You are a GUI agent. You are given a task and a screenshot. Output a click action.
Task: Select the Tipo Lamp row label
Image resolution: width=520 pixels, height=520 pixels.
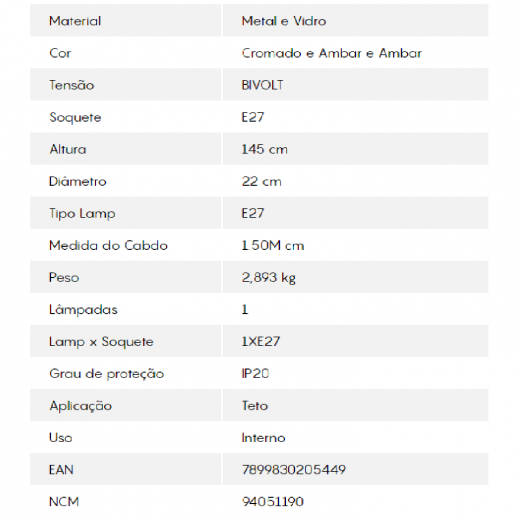click(x=82, y=213)
